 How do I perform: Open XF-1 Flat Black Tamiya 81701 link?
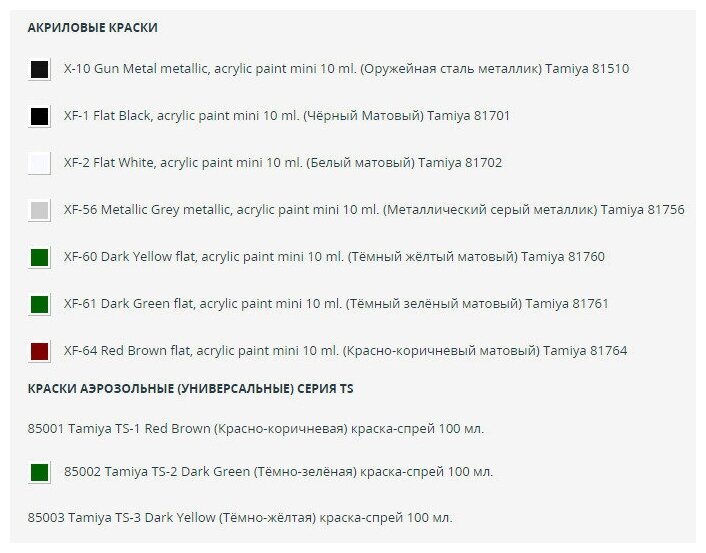(x=287, y=116)
